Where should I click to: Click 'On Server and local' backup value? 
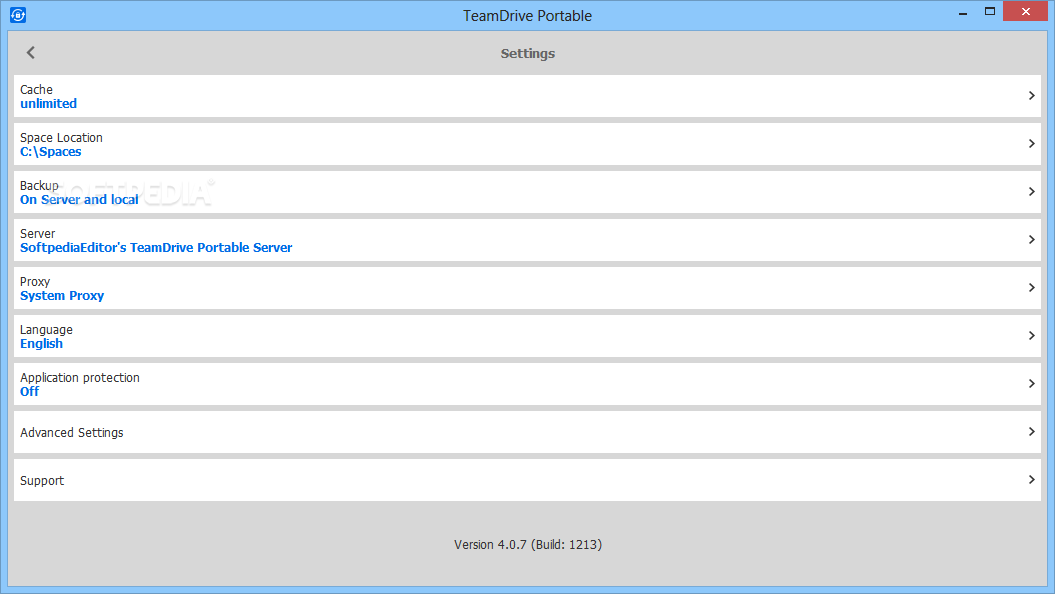coord(79,200)
